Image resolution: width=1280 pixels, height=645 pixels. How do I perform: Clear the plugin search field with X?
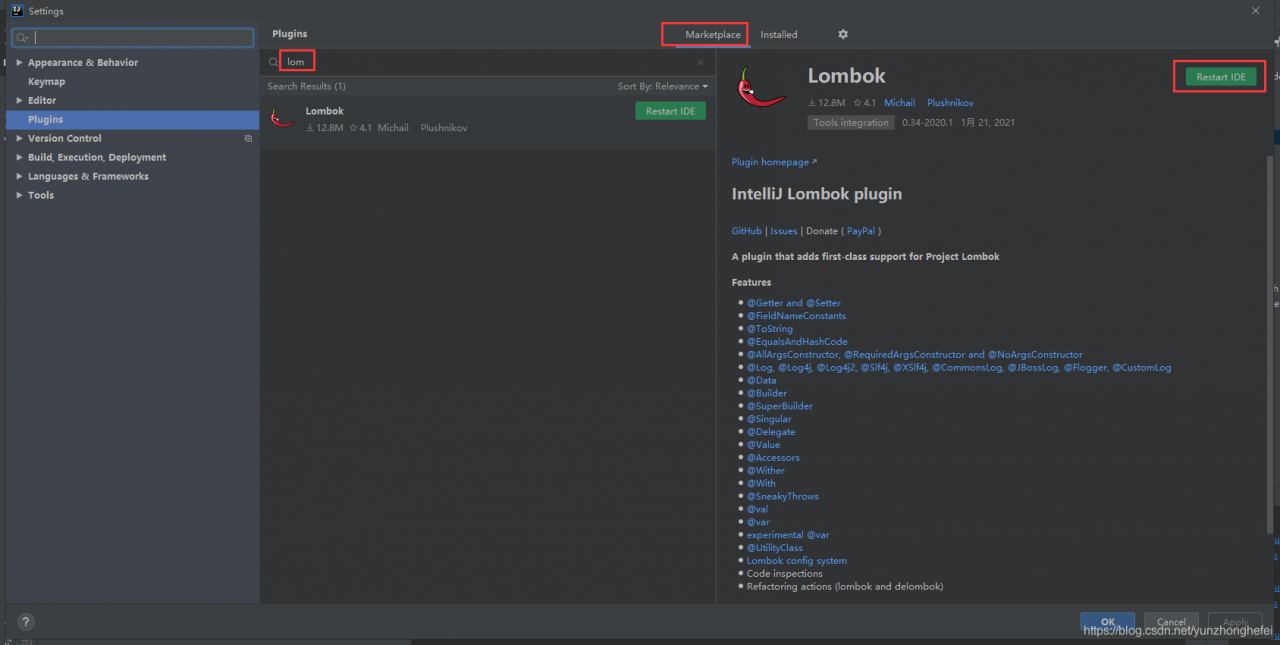(x=700, y=62)
